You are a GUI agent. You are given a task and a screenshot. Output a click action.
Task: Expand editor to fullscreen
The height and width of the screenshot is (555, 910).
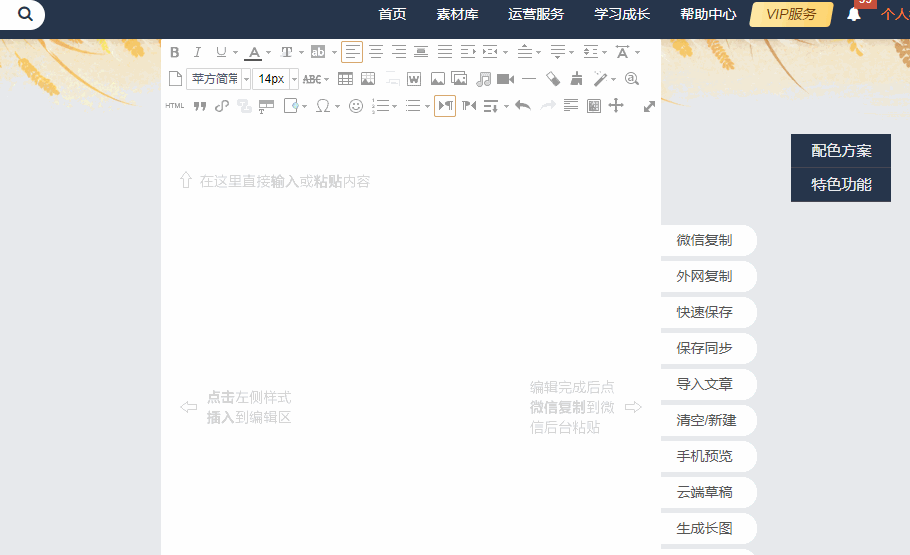649,106
